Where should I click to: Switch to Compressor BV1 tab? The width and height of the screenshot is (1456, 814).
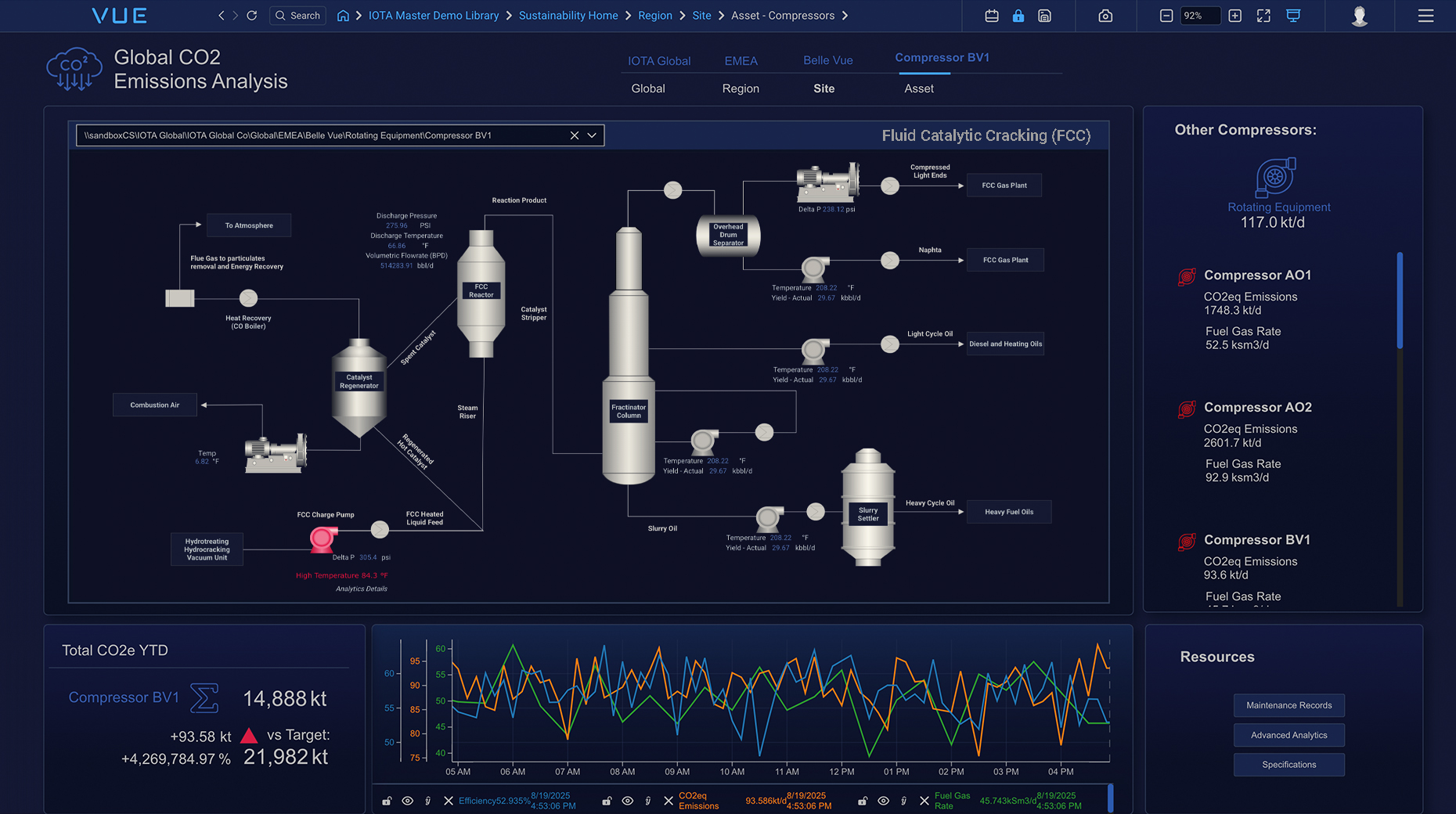942,58
